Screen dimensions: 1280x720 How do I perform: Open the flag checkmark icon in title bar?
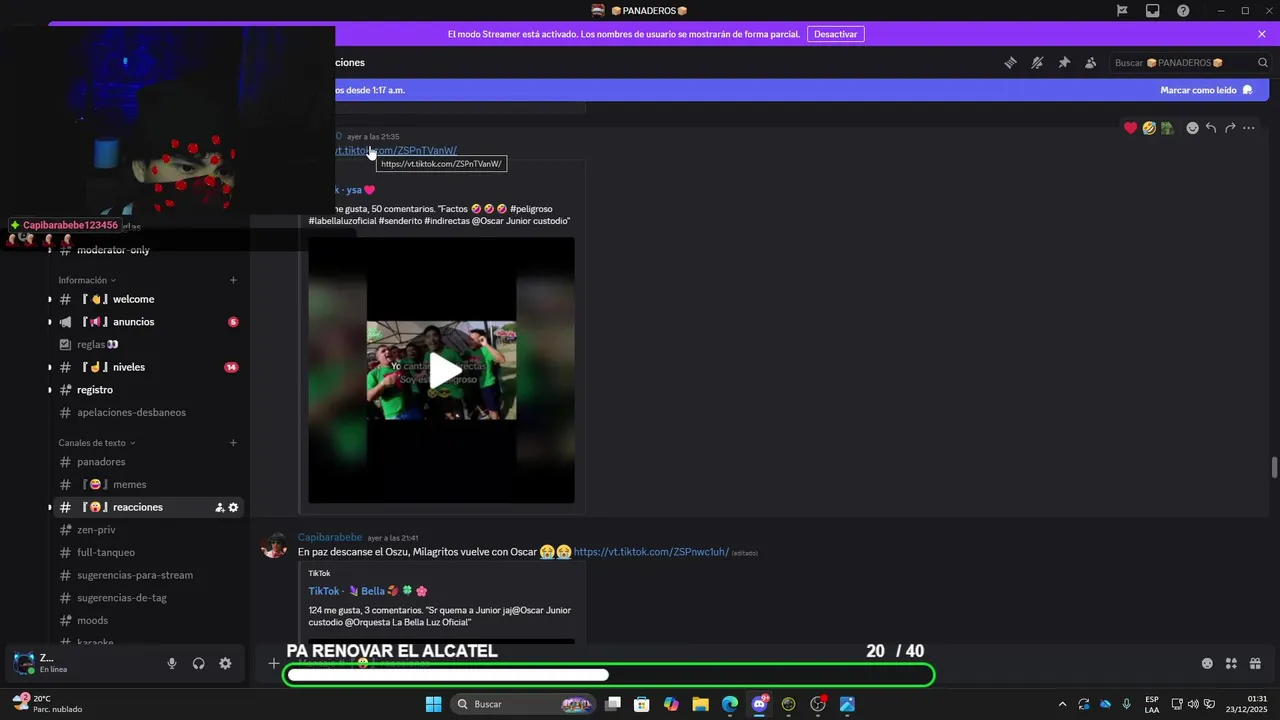coord(1122,11)
